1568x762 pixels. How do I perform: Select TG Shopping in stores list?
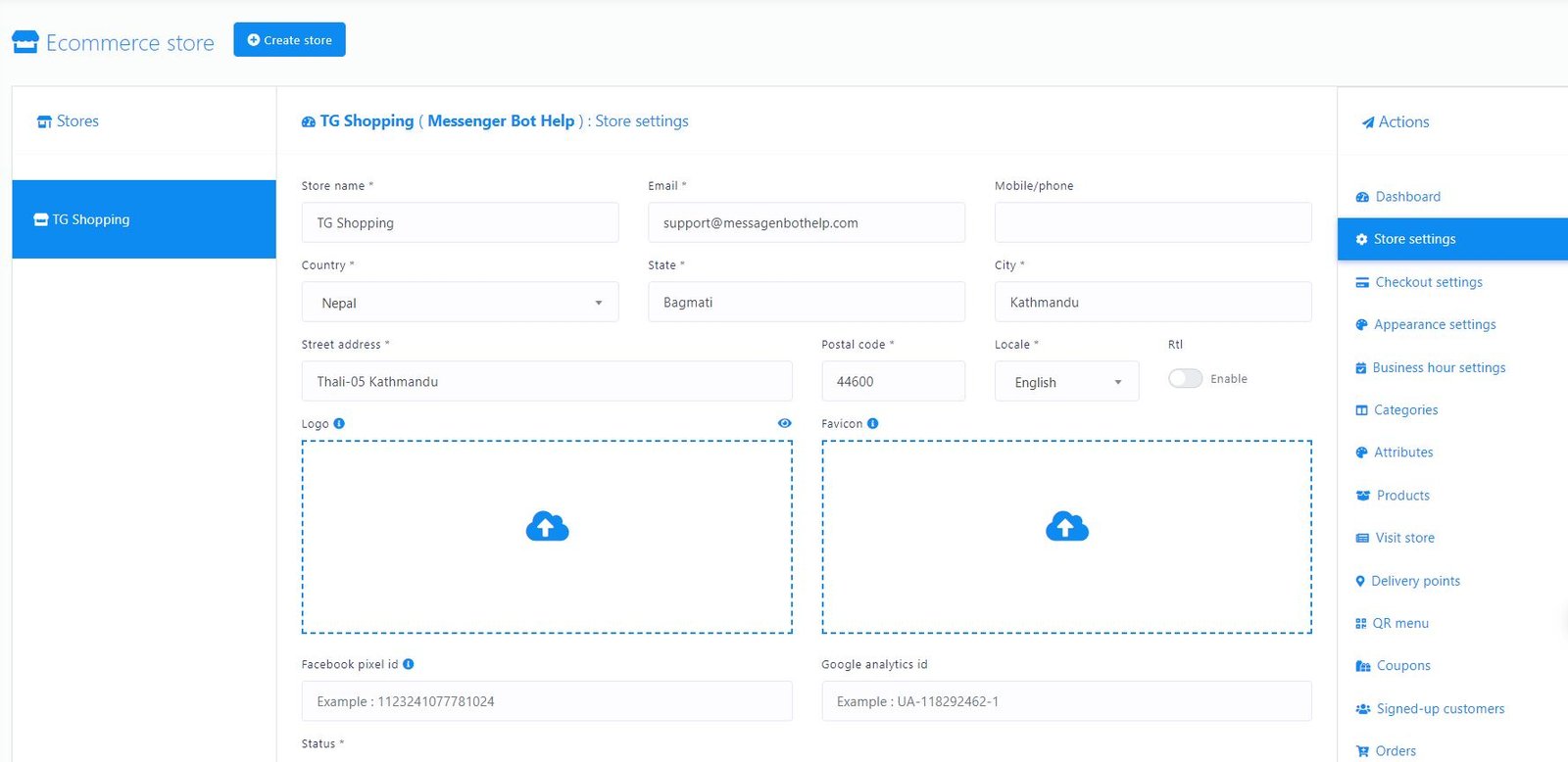point(144,219)
